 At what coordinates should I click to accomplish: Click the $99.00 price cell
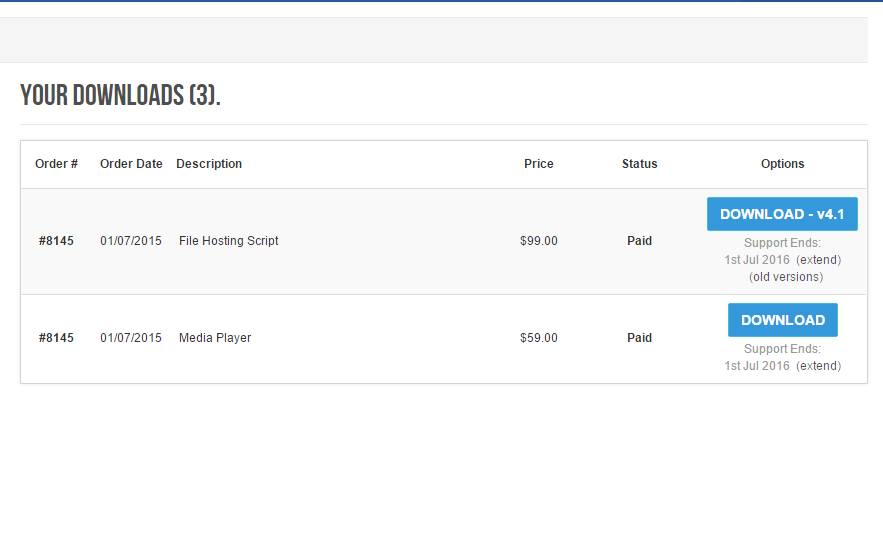(x=539, y=241)
